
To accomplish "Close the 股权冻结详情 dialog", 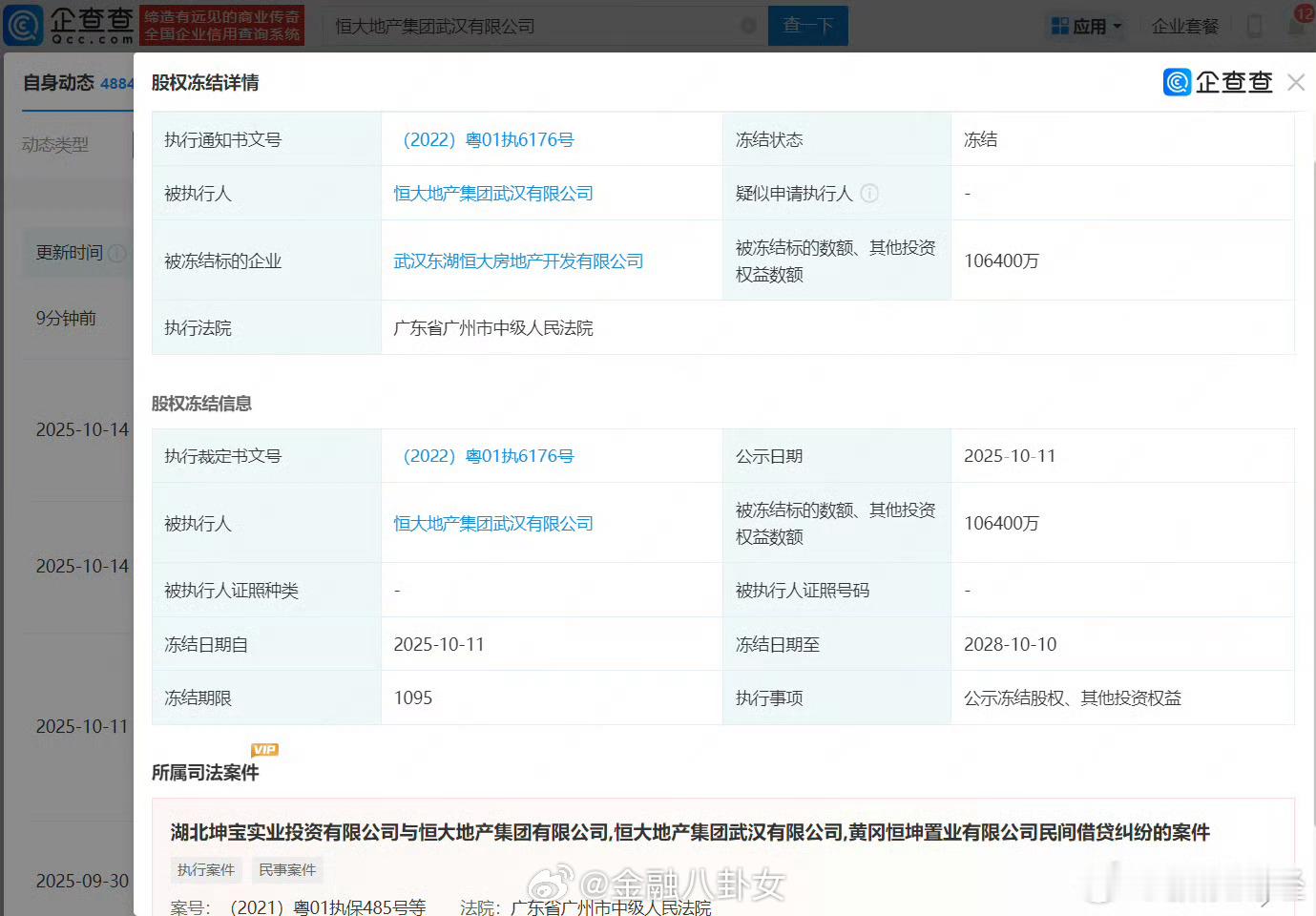I will coord(1296,83).
